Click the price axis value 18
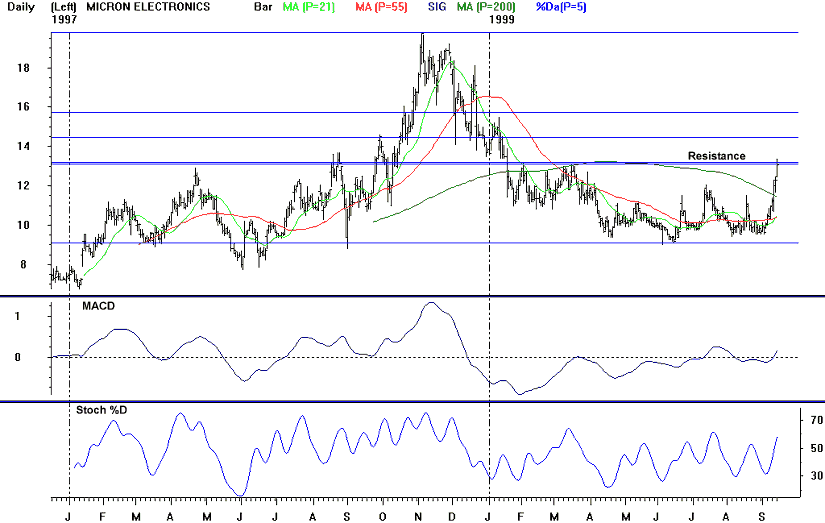 point(23,68)
